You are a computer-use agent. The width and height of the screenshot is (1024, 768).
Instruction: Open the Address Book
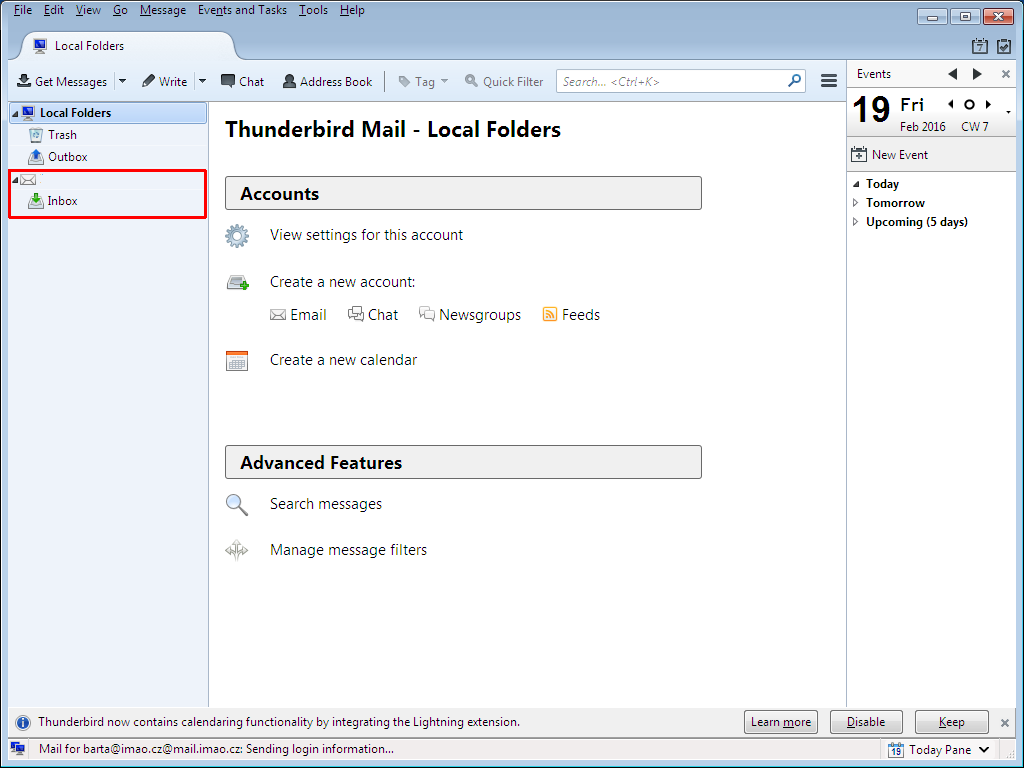tap(327, 81)
